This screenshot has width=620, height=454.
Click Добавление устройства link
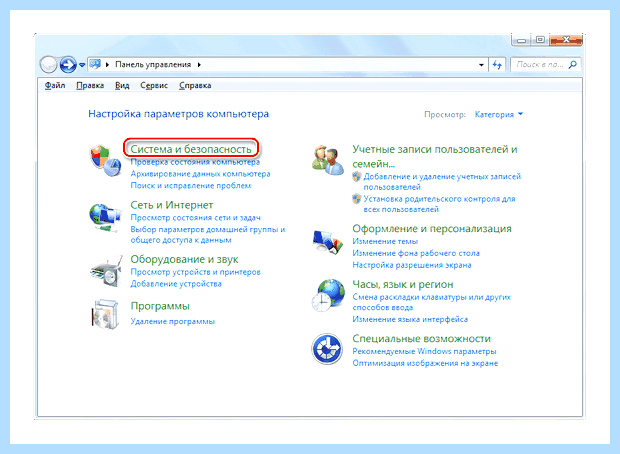point(176,284)
